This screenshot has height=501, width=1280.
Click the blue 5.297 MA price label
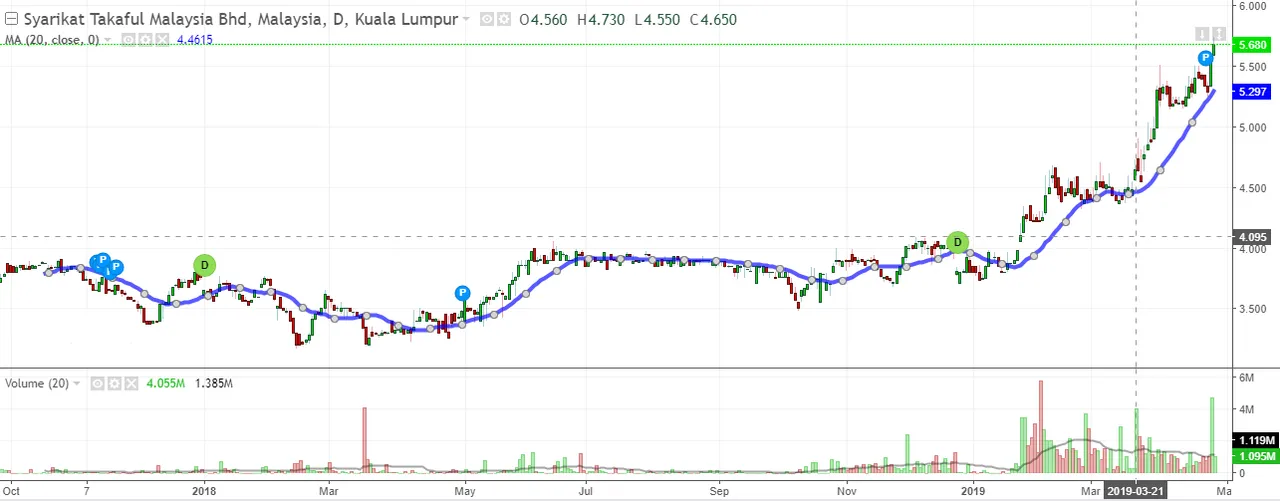(1254, 91)
